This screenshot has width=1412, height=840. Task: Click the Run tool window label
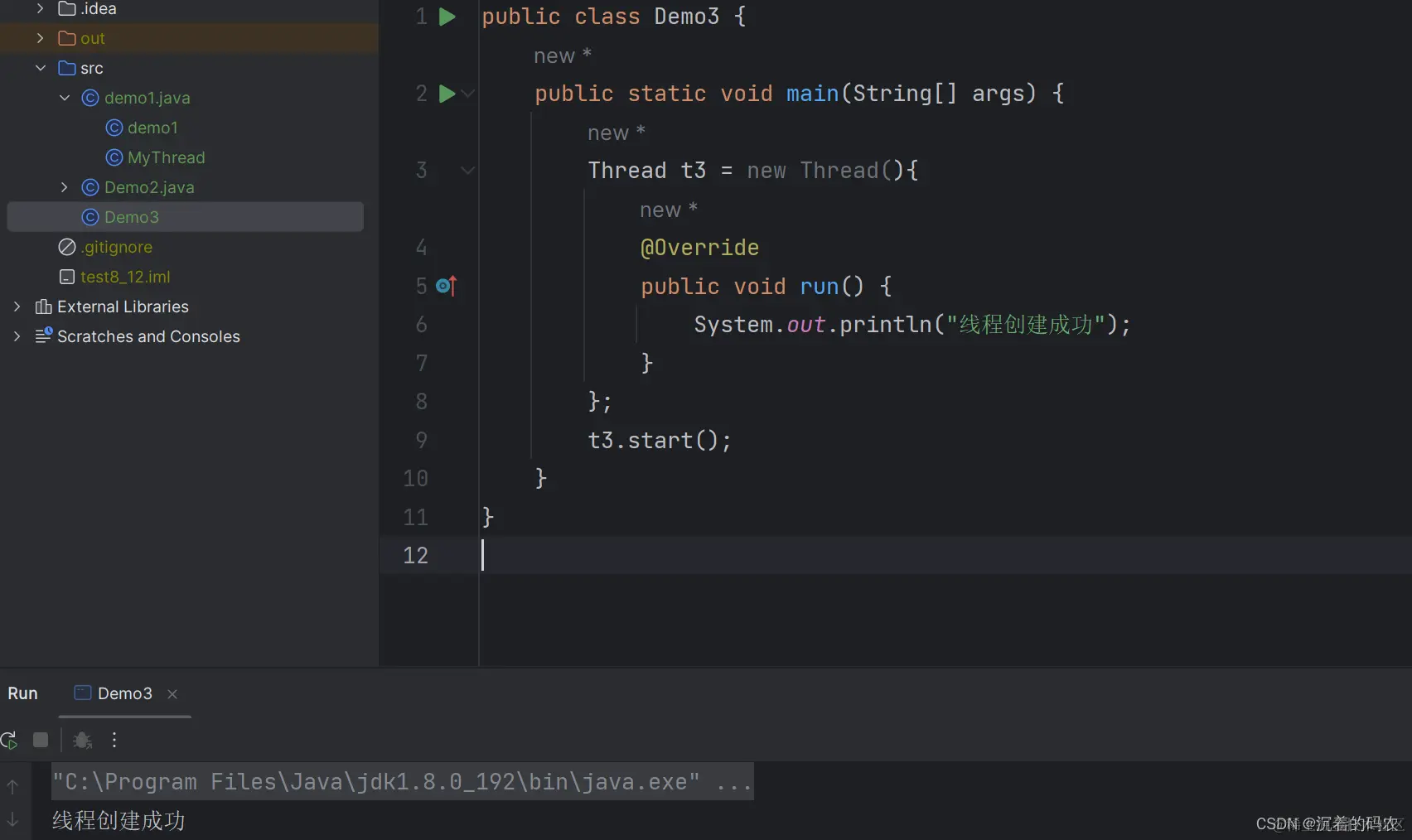(x=22, y=693)
